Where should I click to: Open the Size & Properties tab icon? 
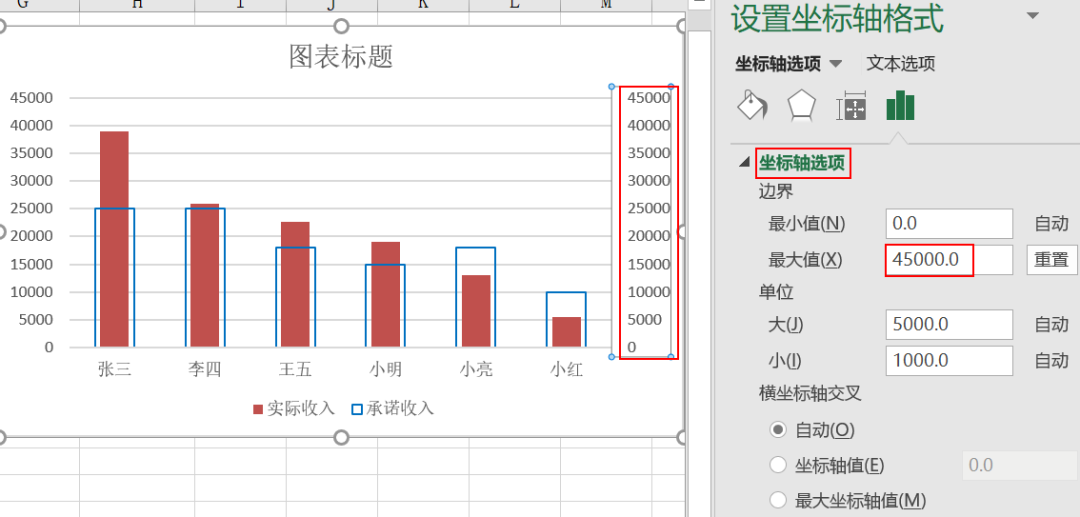[851, 105]
